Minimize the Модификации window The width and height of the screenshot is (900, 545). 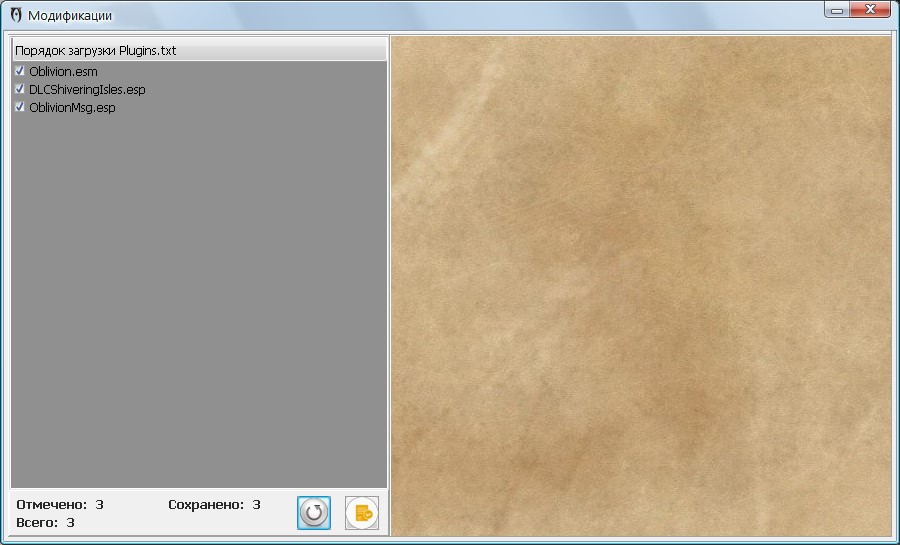pyautogui.click(x=837, y=11)
